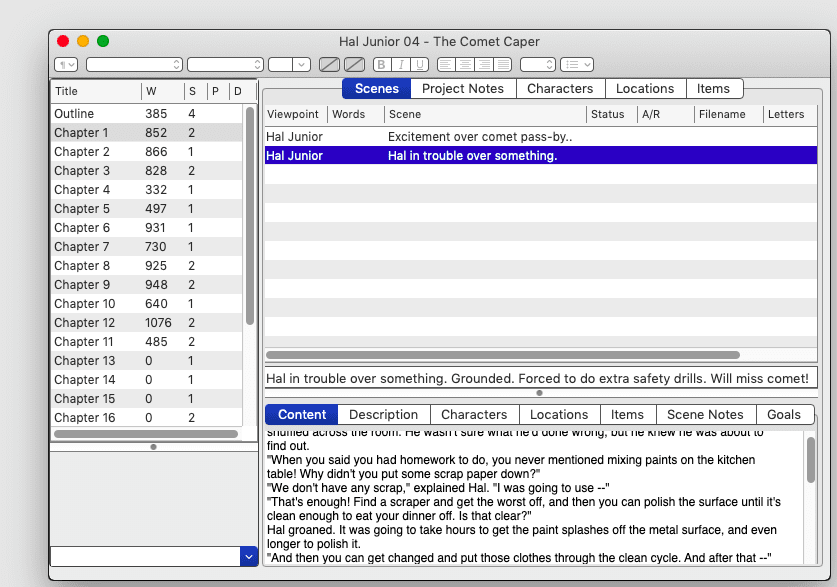The height and width of the screenshot is (587, 837).
Task: Select Chapter 12 in the chapter list
Action: click(x=85, y=323)
